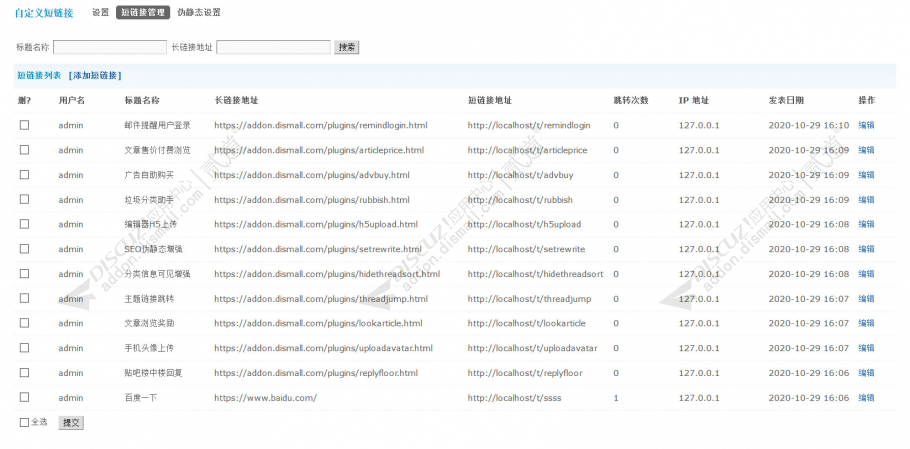910x449 pixels.
Task: Click 编辑 for the ssss short link
Action: click(866, 398)
